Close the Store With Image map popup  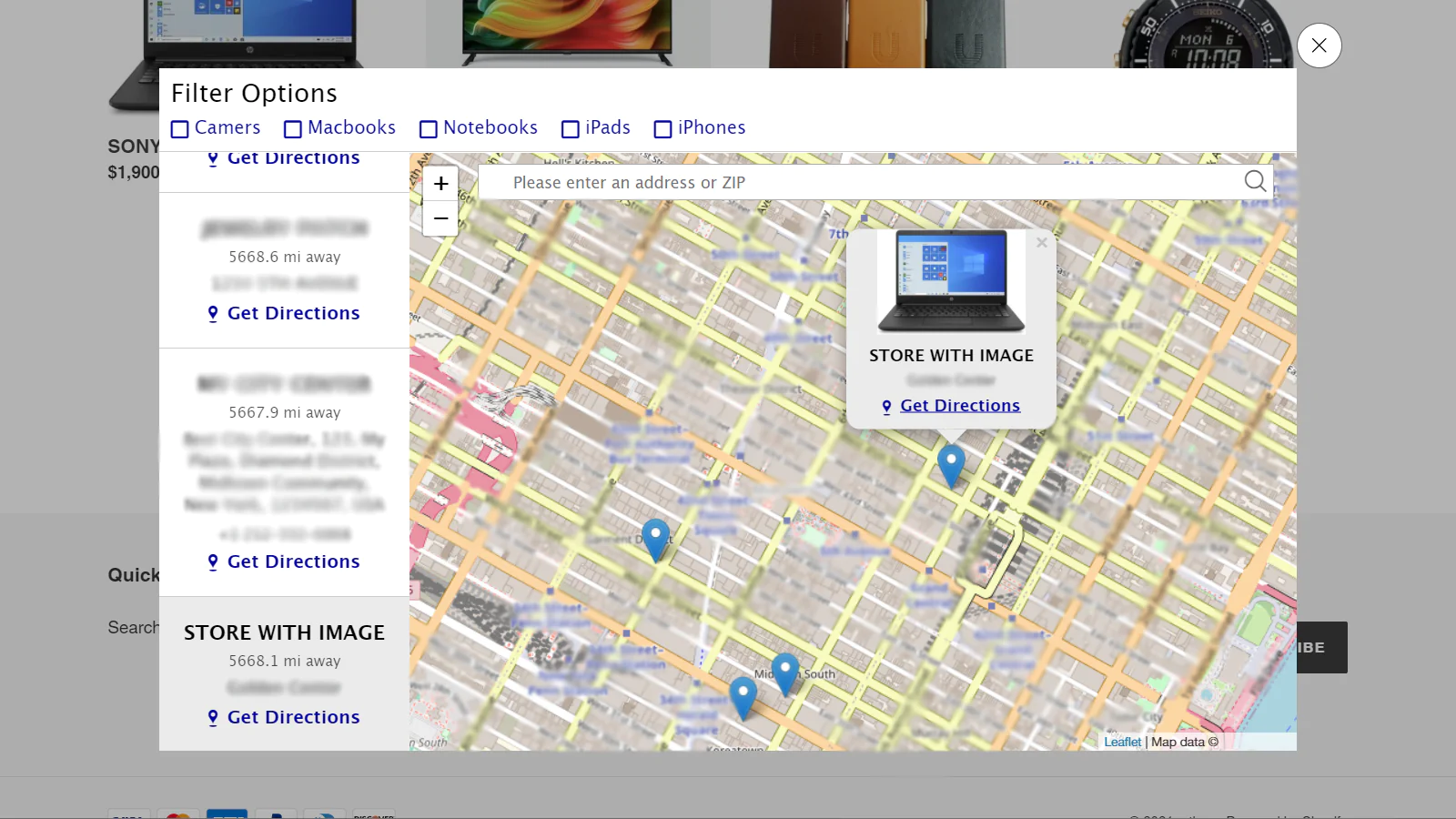coord(1042,242)
